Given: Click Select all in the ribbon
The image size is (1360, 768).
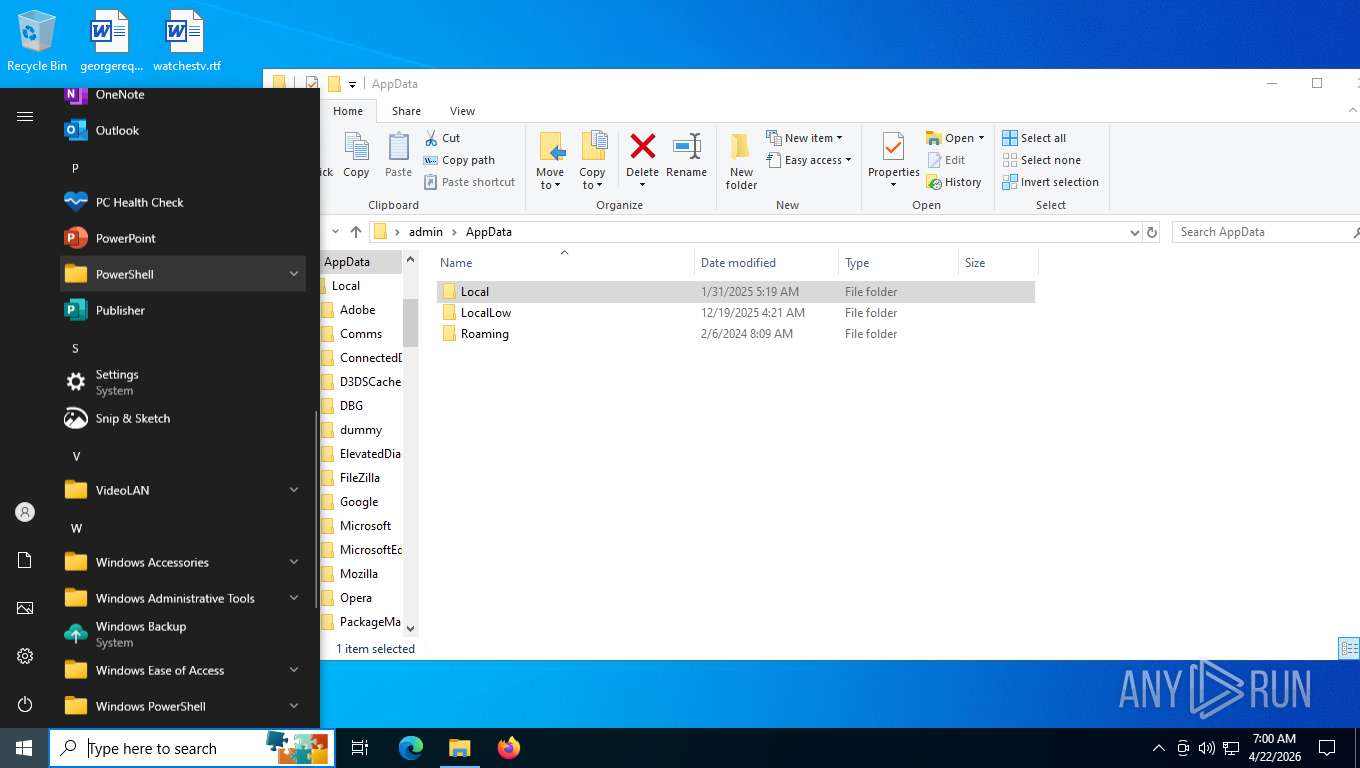Looking at the screenshot, I should 1034,138.
